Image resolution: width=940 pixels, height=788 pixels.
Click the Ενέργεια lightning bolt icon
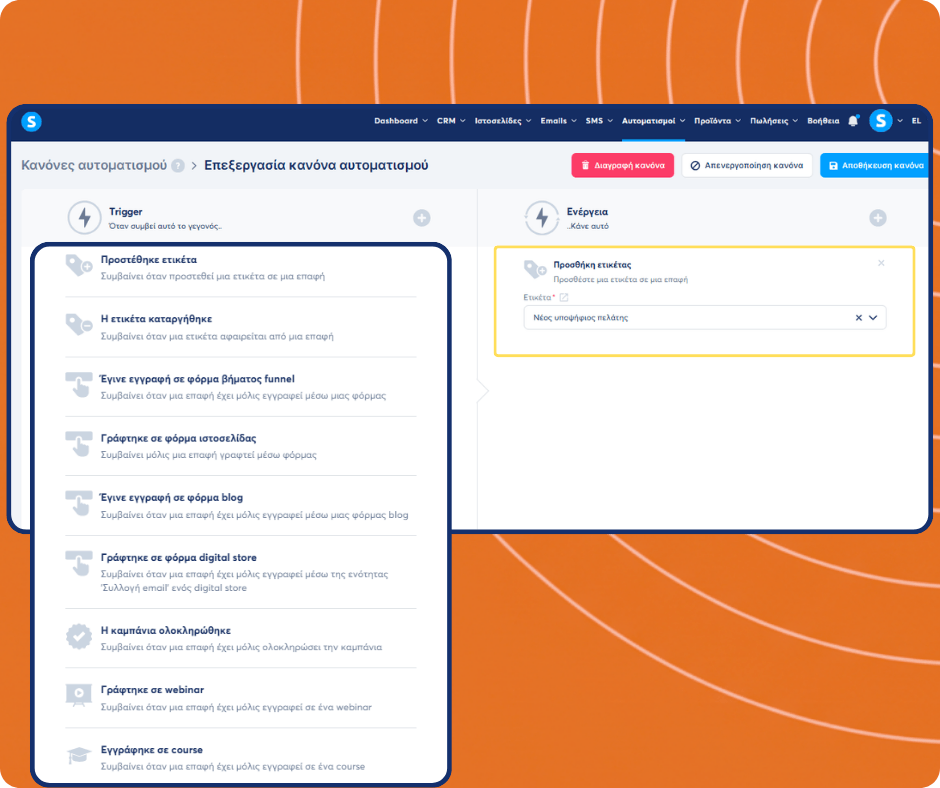(x=541, y=218)
